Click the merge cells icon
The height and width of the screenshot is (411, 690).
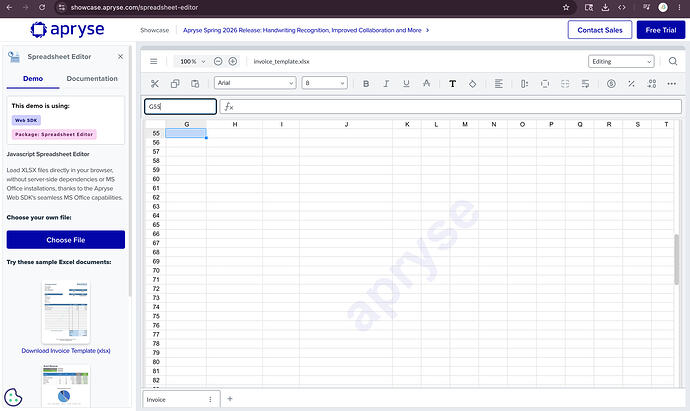[x=565, y=84]
